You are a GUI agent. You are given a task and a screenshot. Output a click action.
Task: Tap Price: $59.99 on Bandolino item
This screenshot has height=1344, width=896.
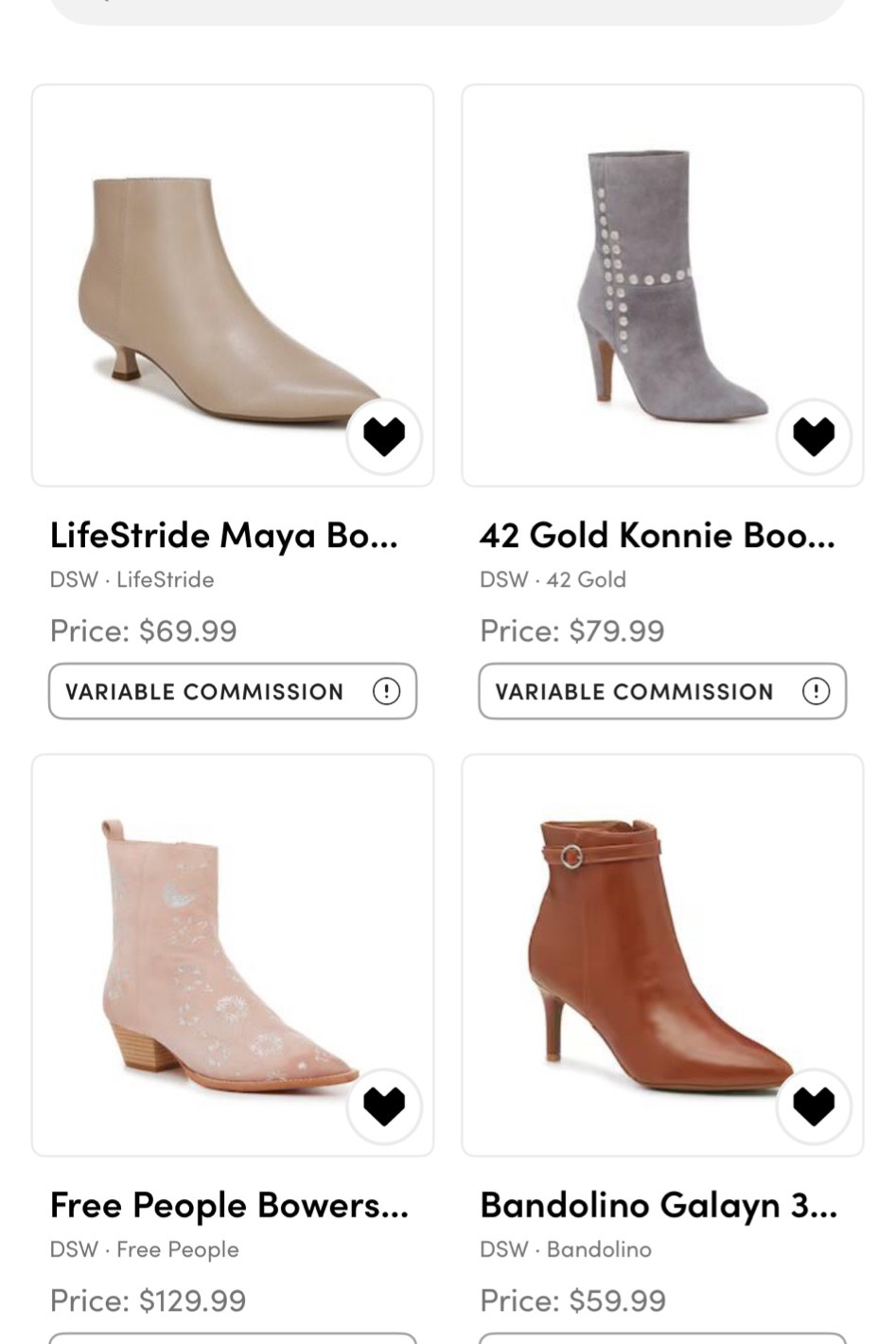point(572,1300)
